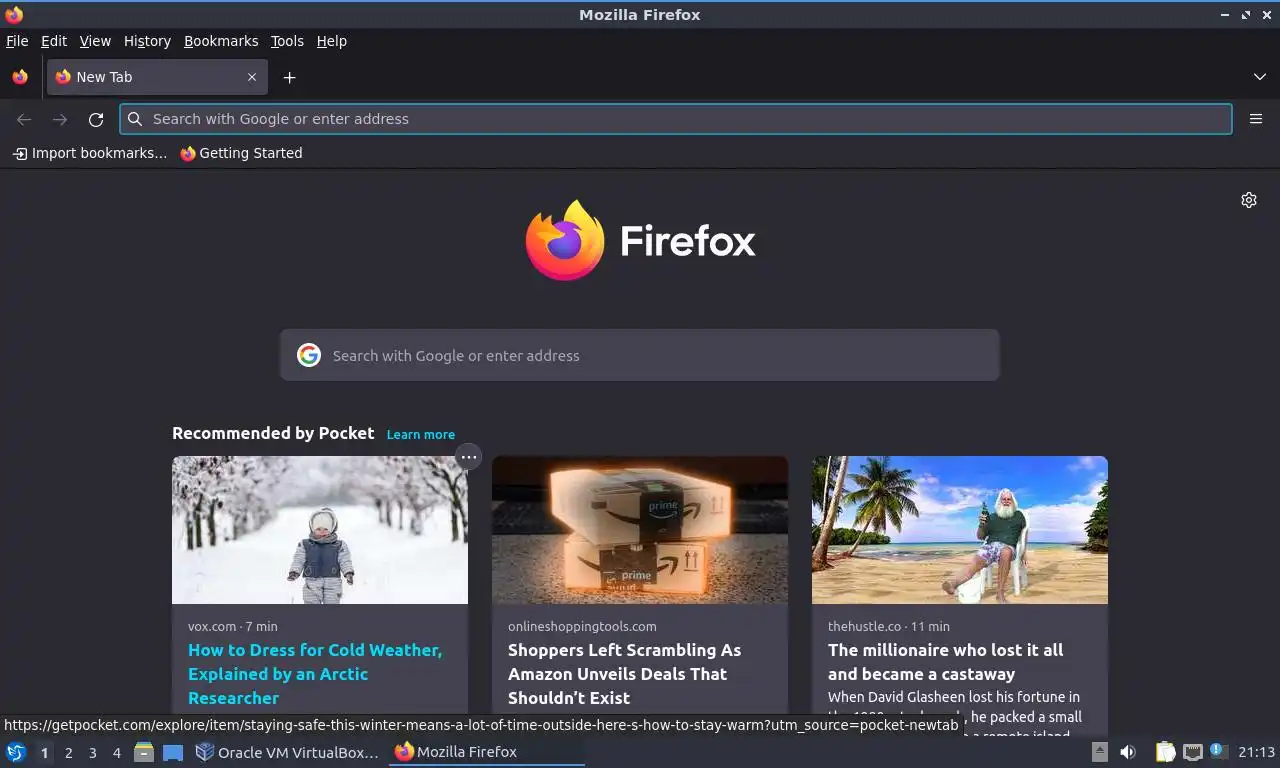Viewport: 1280px width, 768px height.
Task: Click the Recommended by Pocket heading
Action: 273,433
